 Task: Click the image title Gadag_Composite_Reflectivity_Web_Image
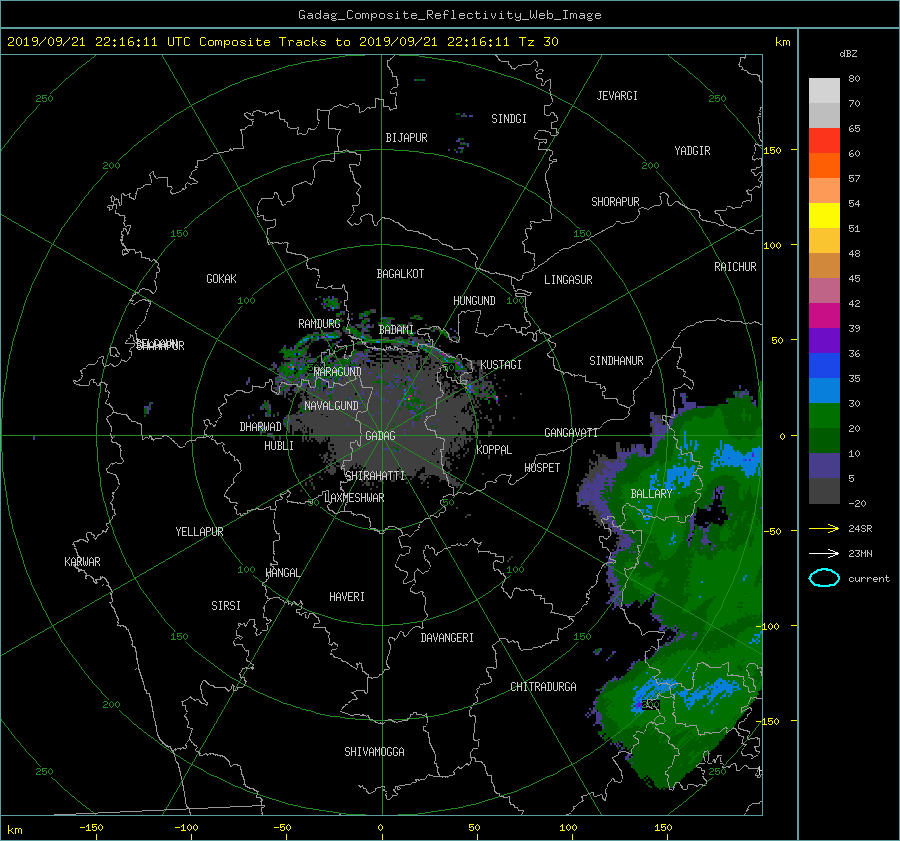pyautogui.click(x=449, y=15)
